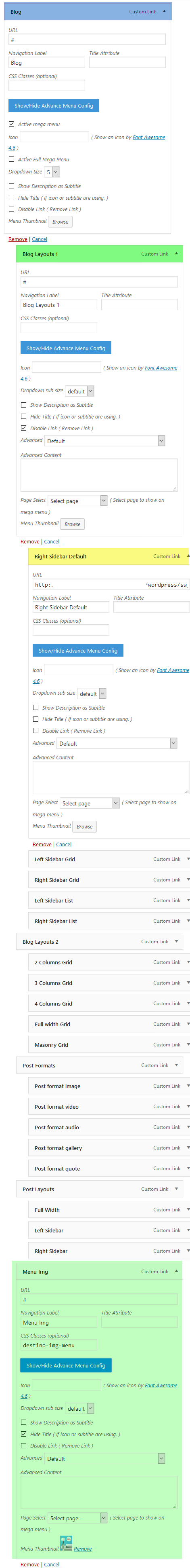Collapse Menu Img arrow icon
Viewport: 190px width, 1568px height.
[x=176, y=1271]
